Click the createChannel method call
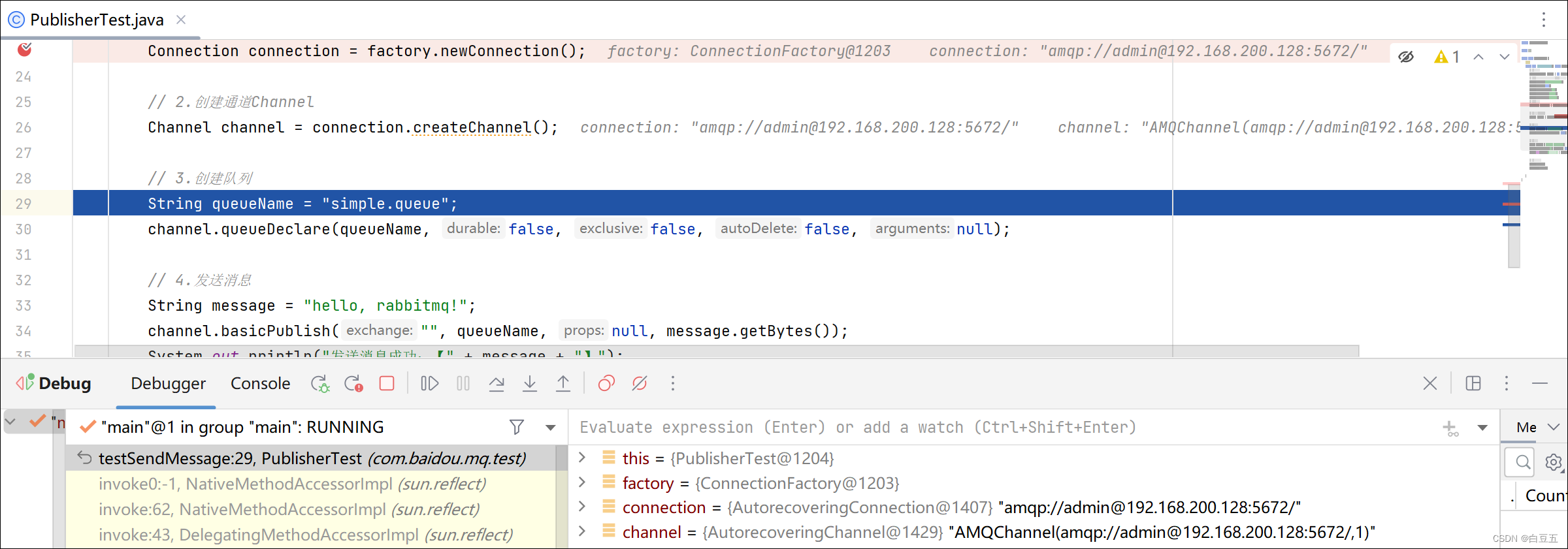1568x549 pixels. tap(472, 127)
